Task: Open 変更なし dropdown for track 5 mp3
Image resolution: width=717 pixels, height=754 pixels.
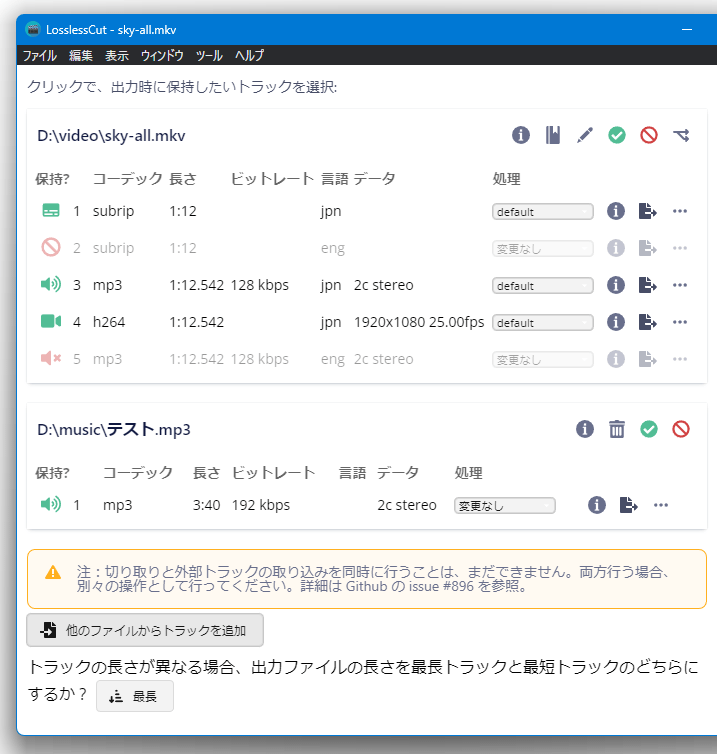Action: pyautogui.click(x=543, y=360)
